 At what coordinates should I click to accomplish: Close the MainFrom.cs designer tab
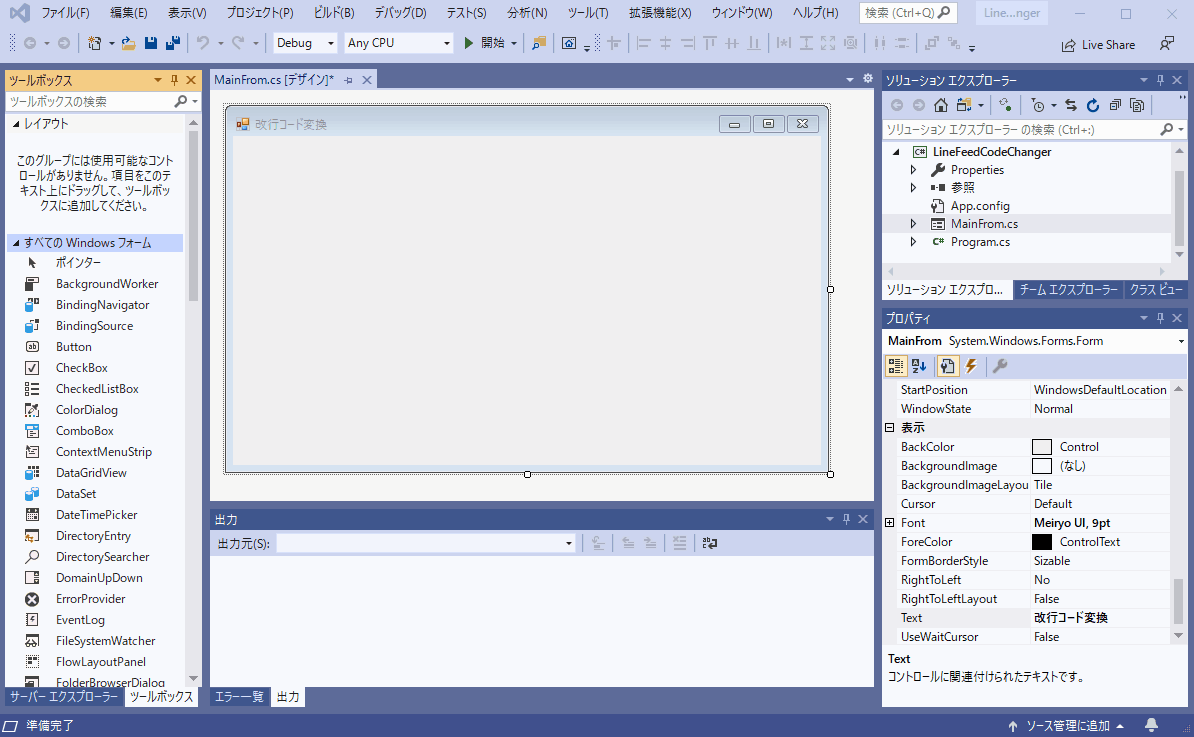tap(367, 80)
